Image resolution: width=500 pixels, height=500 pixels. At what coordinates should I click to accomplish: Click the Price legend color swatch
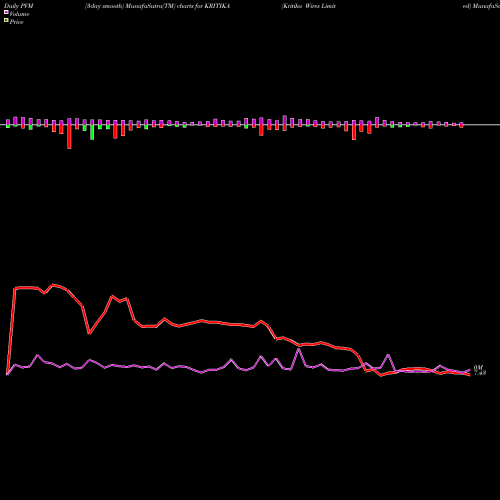(6, 21)
